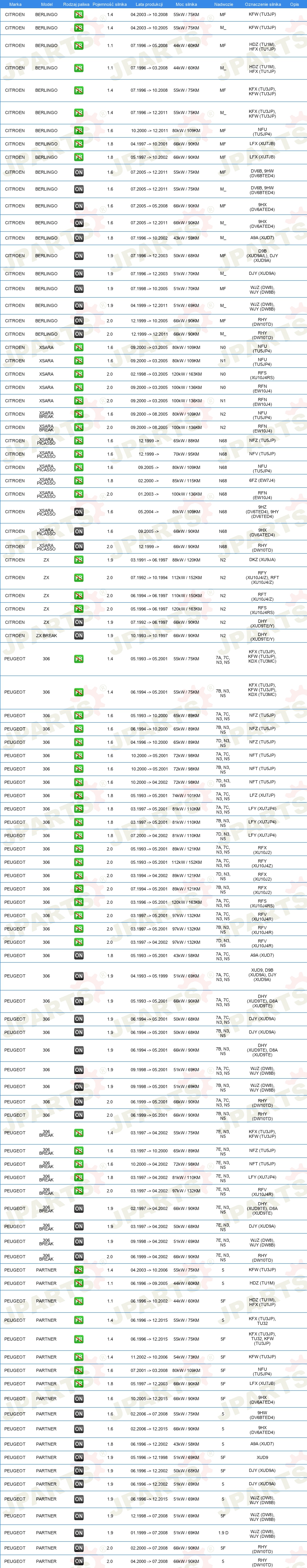Image resolution: width=307 pixels, height=1568 pixels.
Task: Click the '88kW / 120KM' power cell
Action: tap(186, 560)
